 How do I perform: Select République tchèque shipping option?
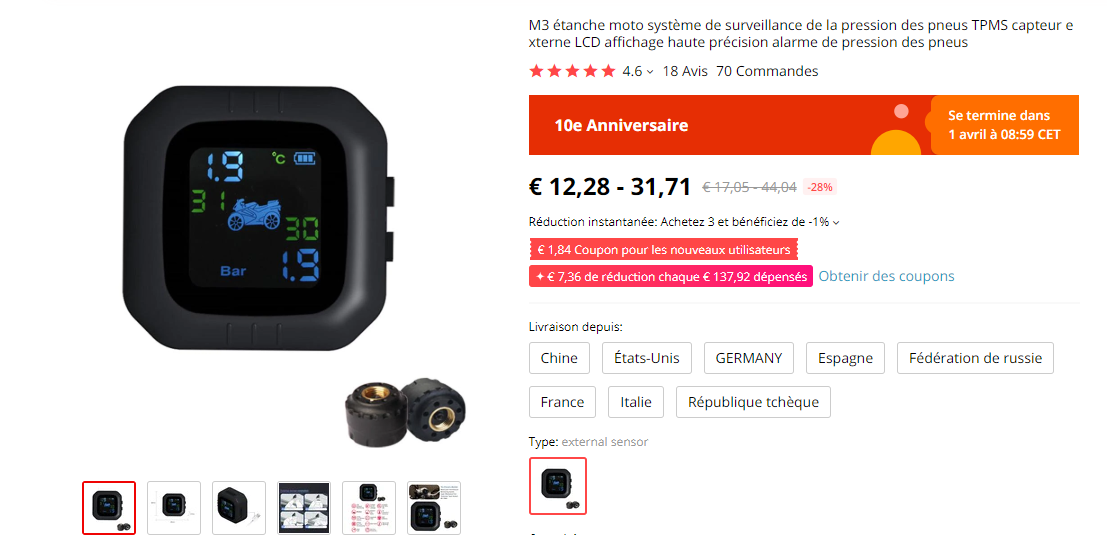point(753,402)
